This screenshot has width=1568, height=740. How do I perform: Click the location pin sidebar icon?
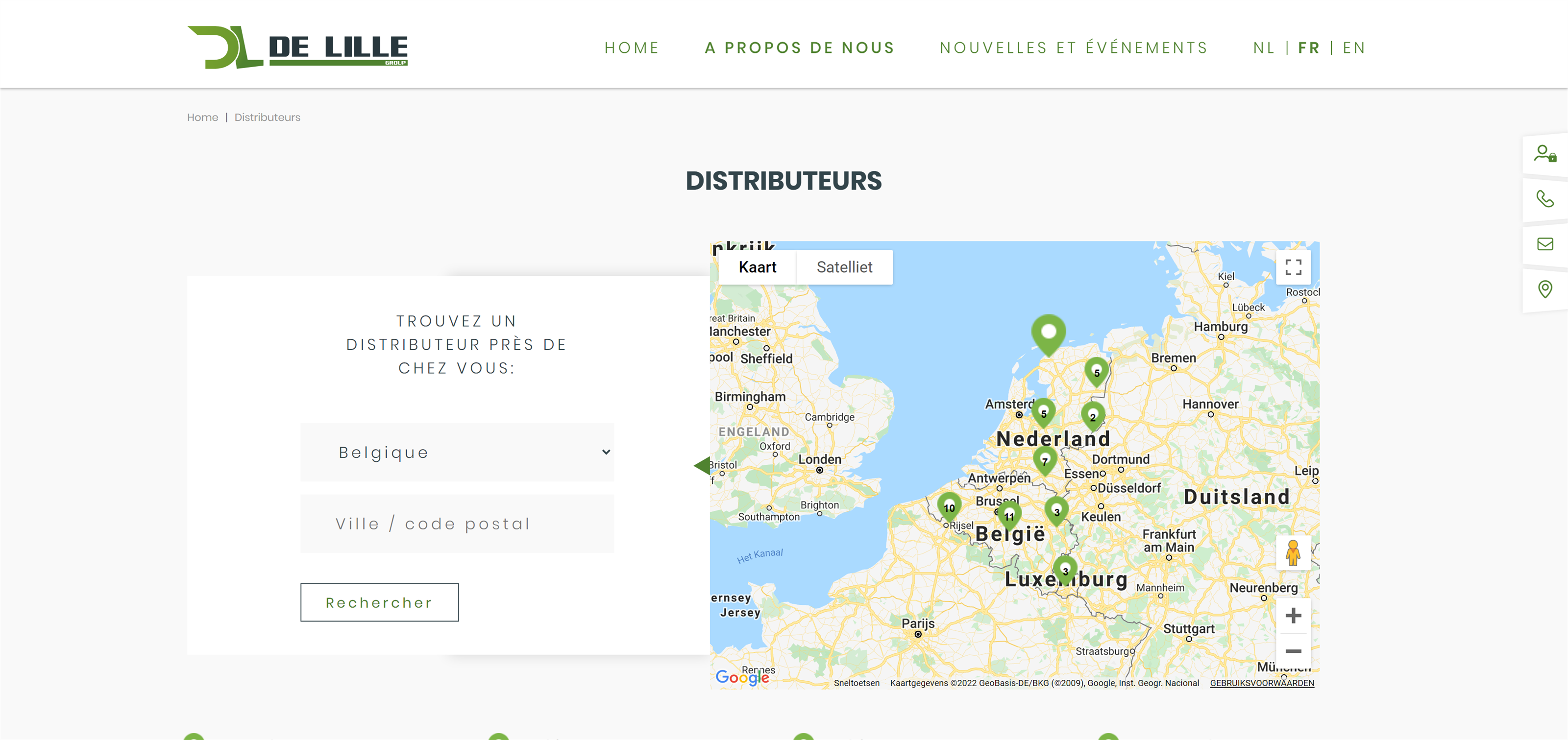[x=1544, y=289]
